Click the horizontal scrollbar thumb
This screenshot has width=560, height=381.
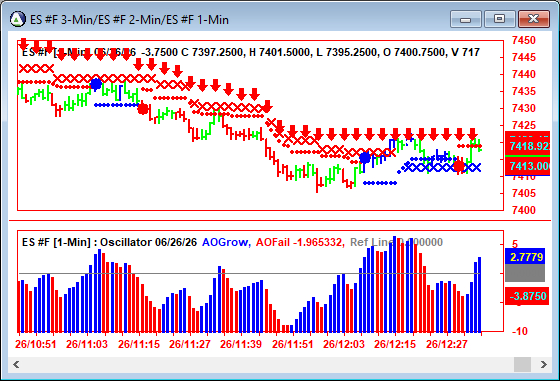522,365
